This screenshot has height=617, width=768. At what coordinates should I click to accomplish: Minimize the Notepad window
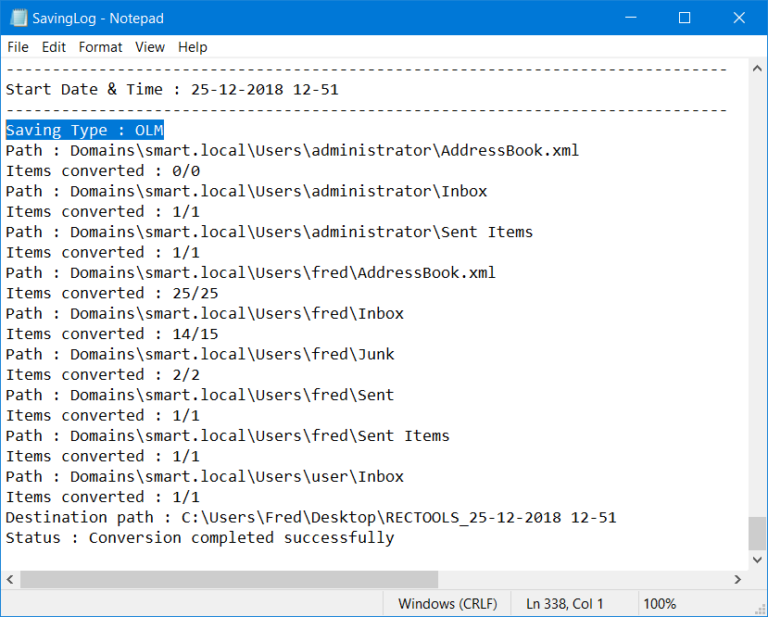click(631, 18)
